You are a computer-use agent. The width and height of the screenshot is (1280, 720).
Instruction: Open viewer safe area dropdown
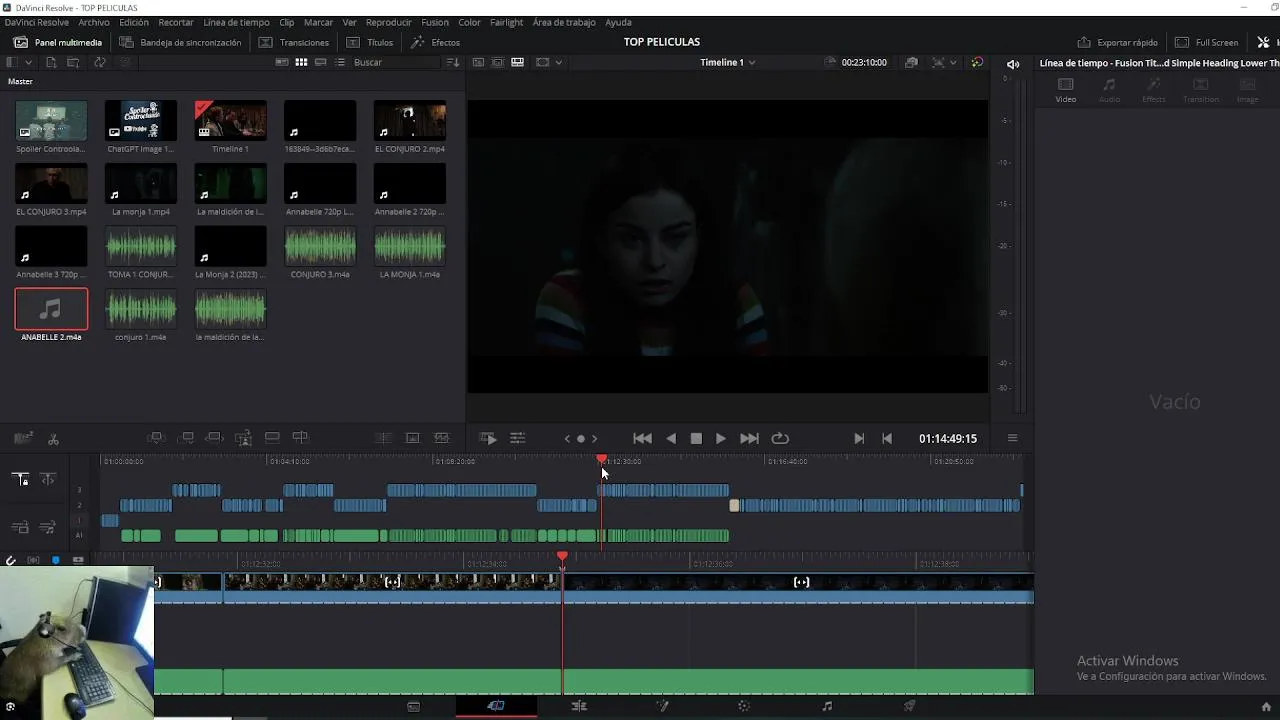[558, 62]
